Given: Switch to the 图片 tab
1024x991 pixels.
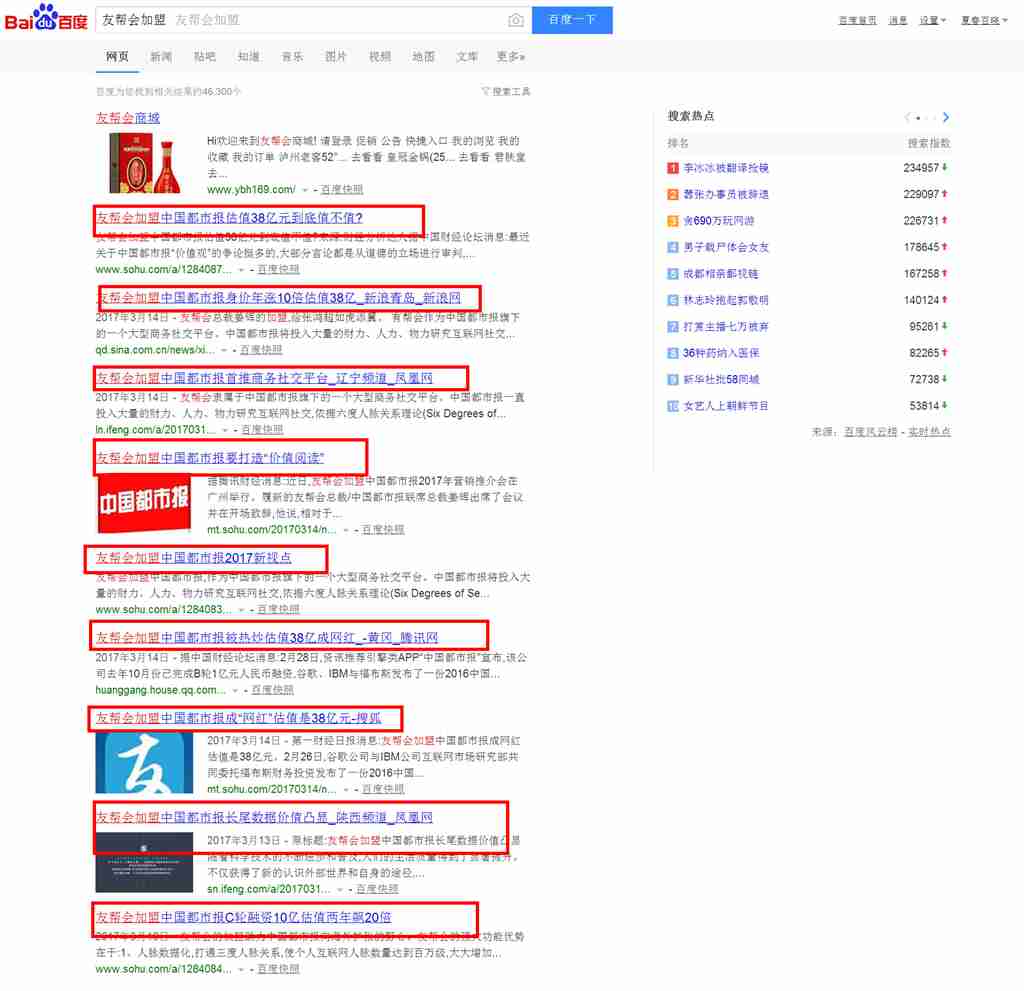Looking at the screenshot, I should (336, 57).
